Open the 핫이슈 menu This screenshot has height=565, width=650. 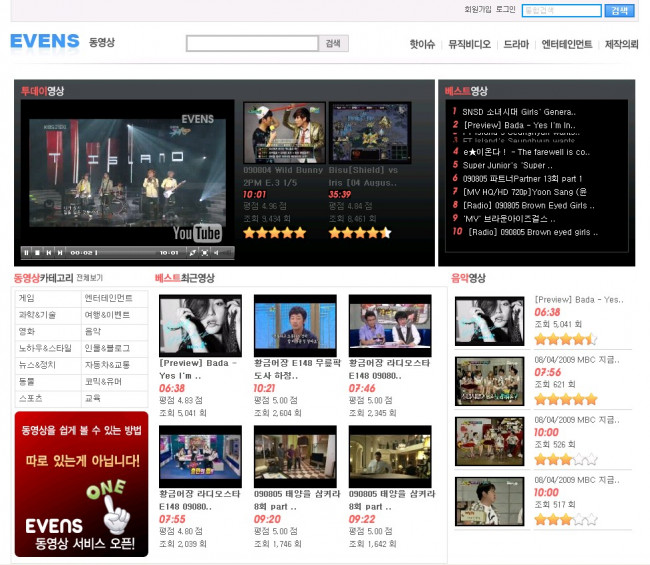click(422, 44)
